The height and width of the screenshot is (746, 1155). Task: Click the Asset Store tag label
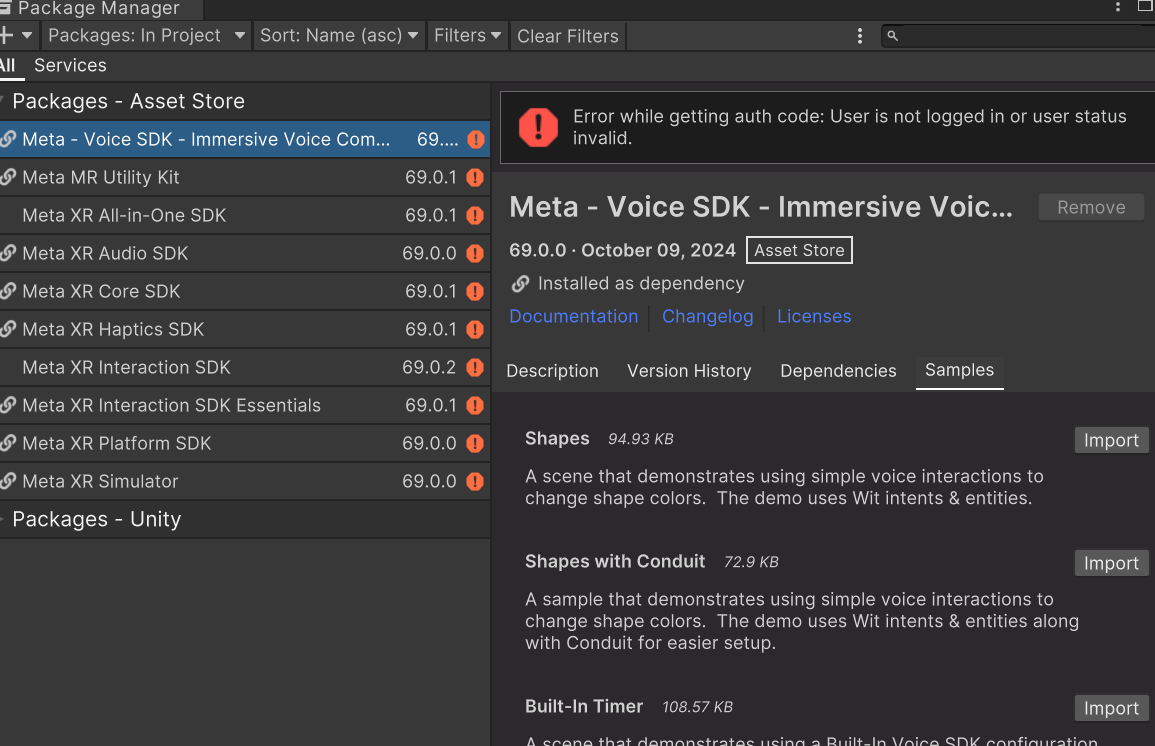click(799, 250)
